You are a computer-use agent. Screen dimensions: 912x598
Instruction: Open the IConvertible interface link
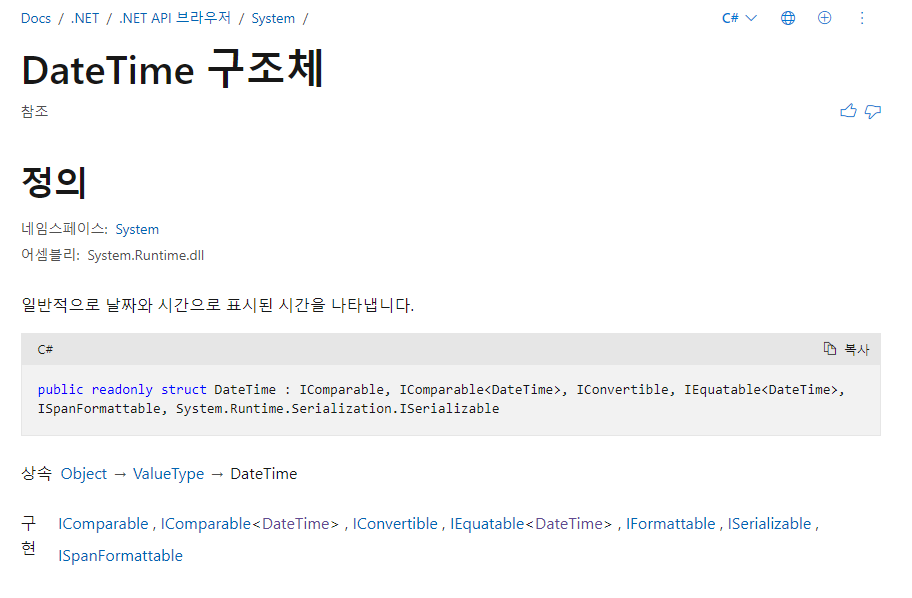395,524
